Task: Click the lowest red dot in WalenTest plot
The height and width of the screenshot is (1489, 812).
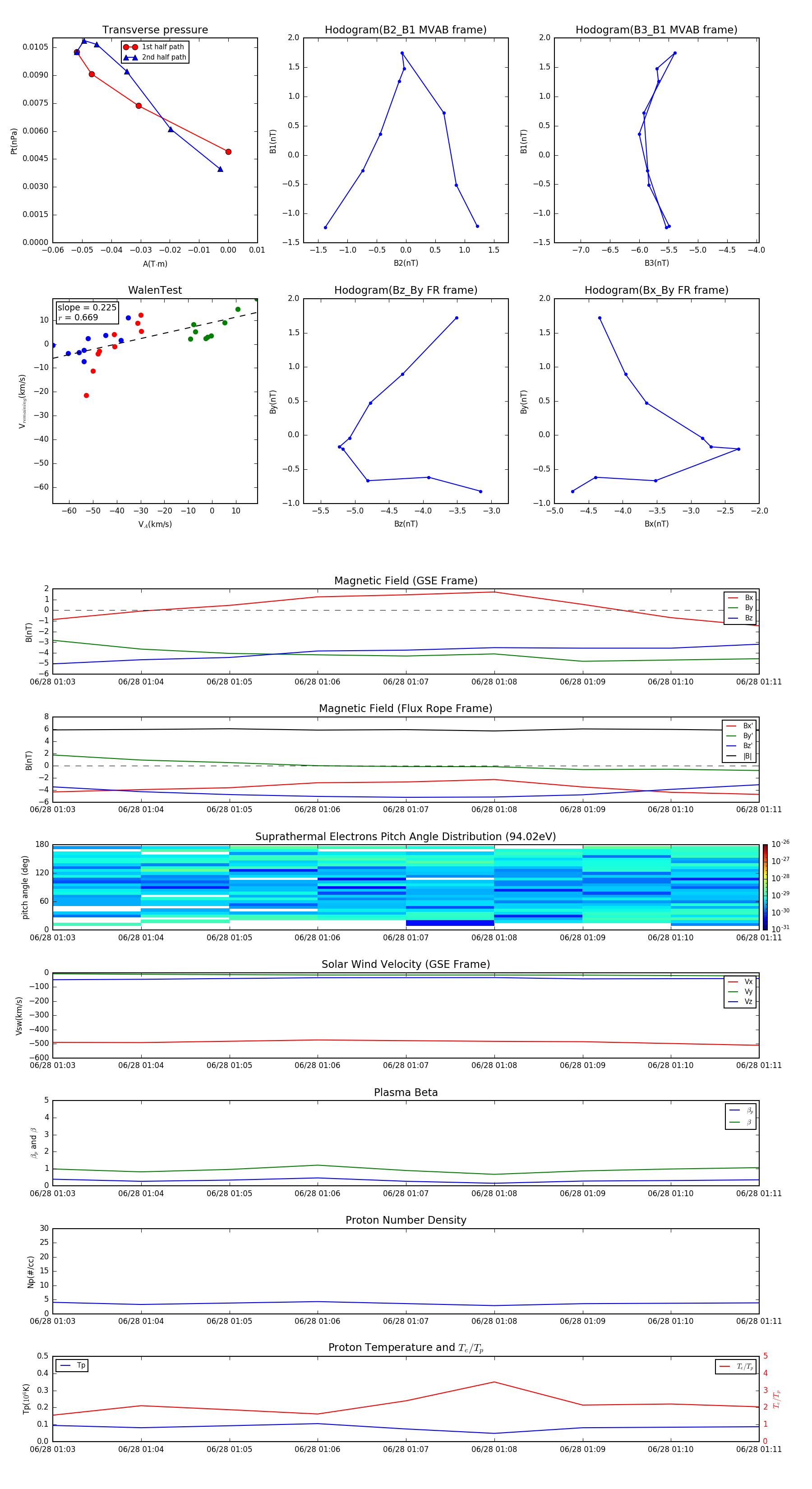Action: tap(86, 395)
